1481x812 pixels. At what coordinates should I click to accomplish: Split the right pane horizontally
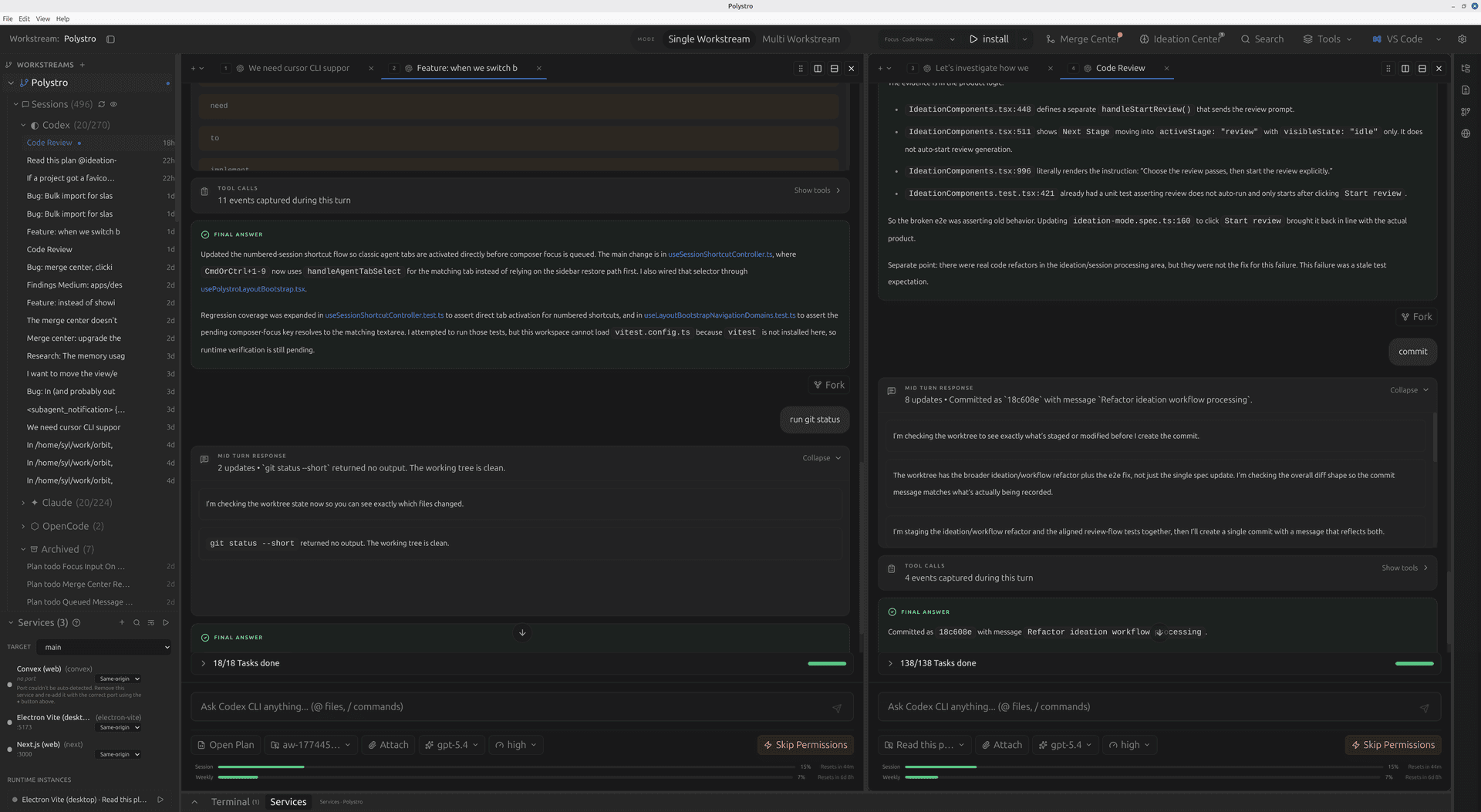(1422, 68)
